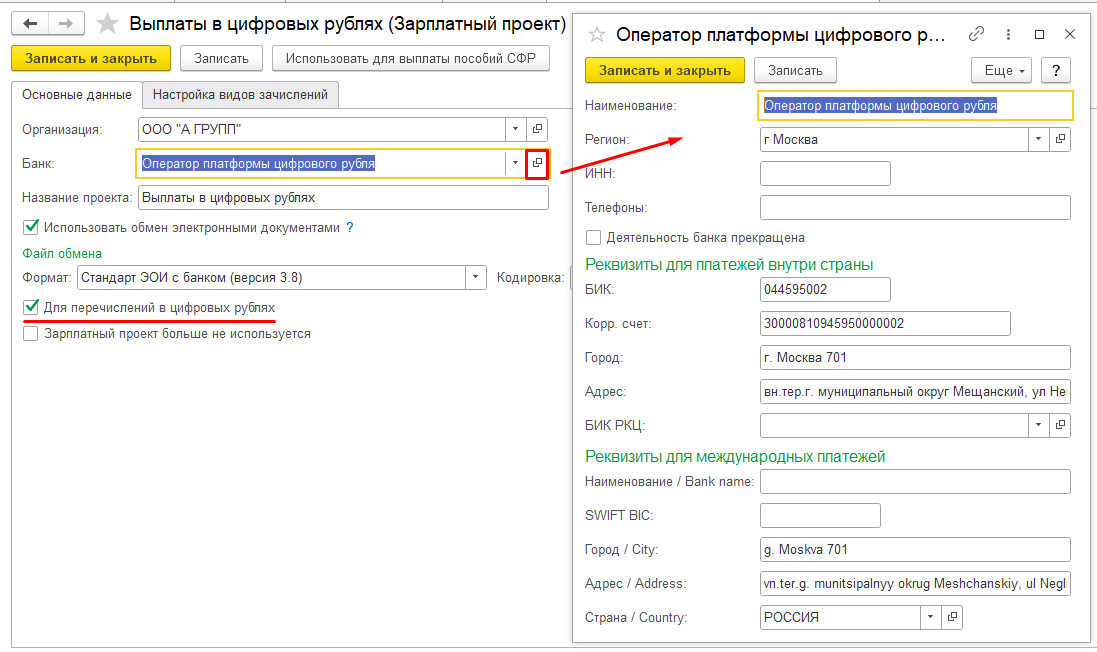Add salary project form to favorites star
The image size is (1097, 652).
point(107,24)
